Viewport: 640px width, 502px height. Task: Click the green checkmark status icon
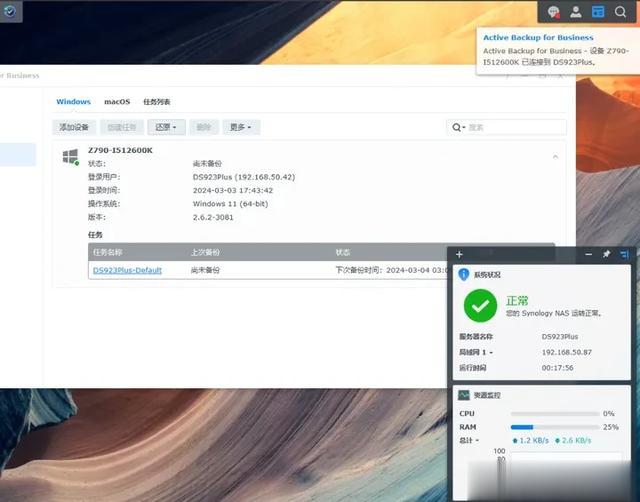coord(480,305)
